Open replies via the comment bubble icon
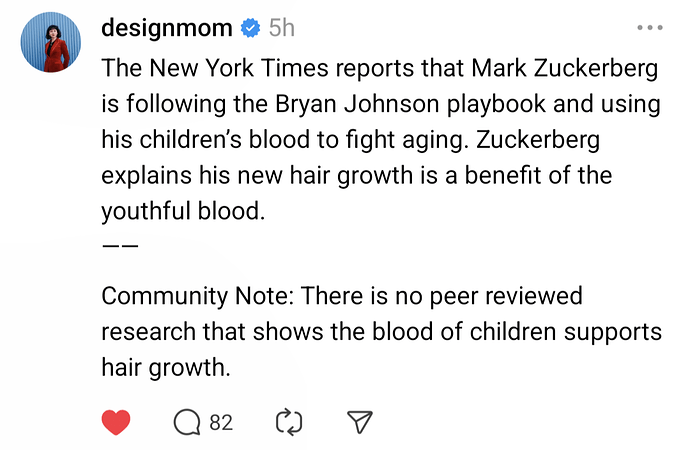 pyautogui.click(x=187, y=422)
